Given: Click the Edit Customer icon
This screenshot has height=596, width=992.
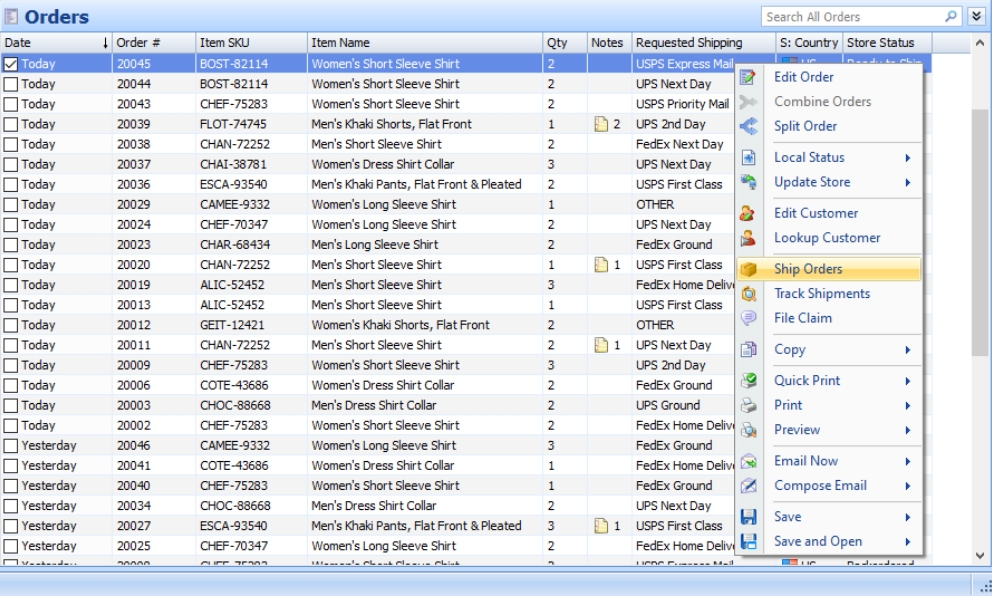Looking at the screenshot, I should point(748,213).
